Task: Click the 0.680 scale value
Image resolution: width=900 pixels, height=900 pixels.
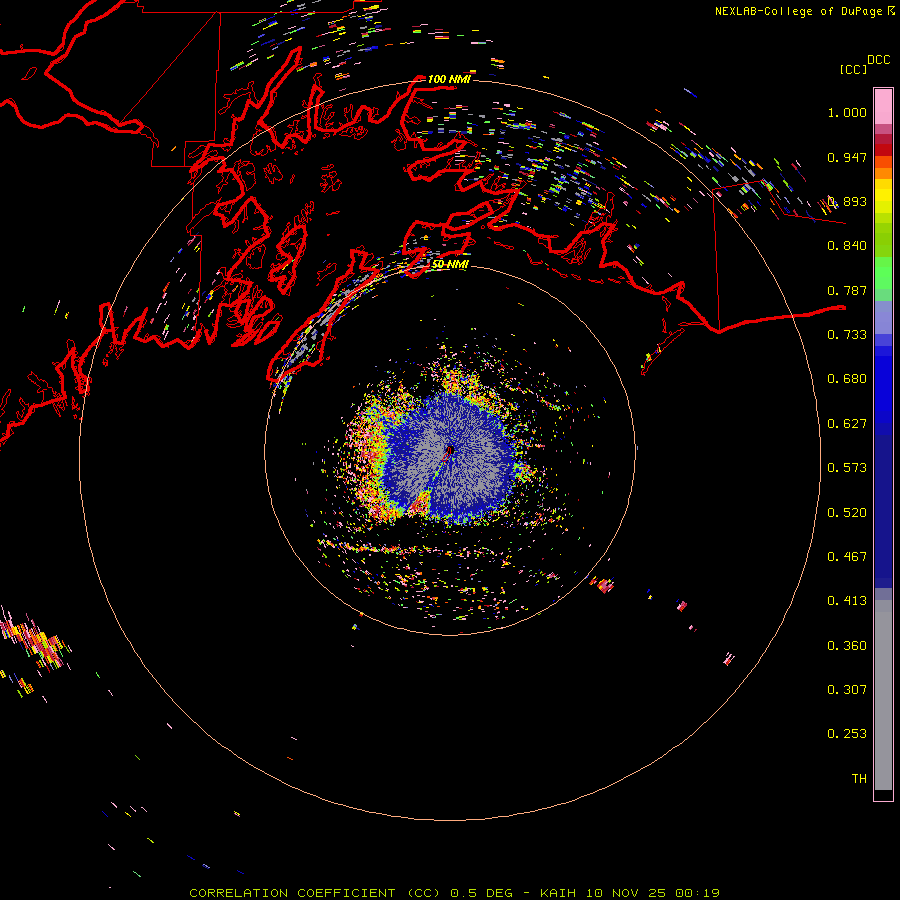Action: tap(847, 379)
